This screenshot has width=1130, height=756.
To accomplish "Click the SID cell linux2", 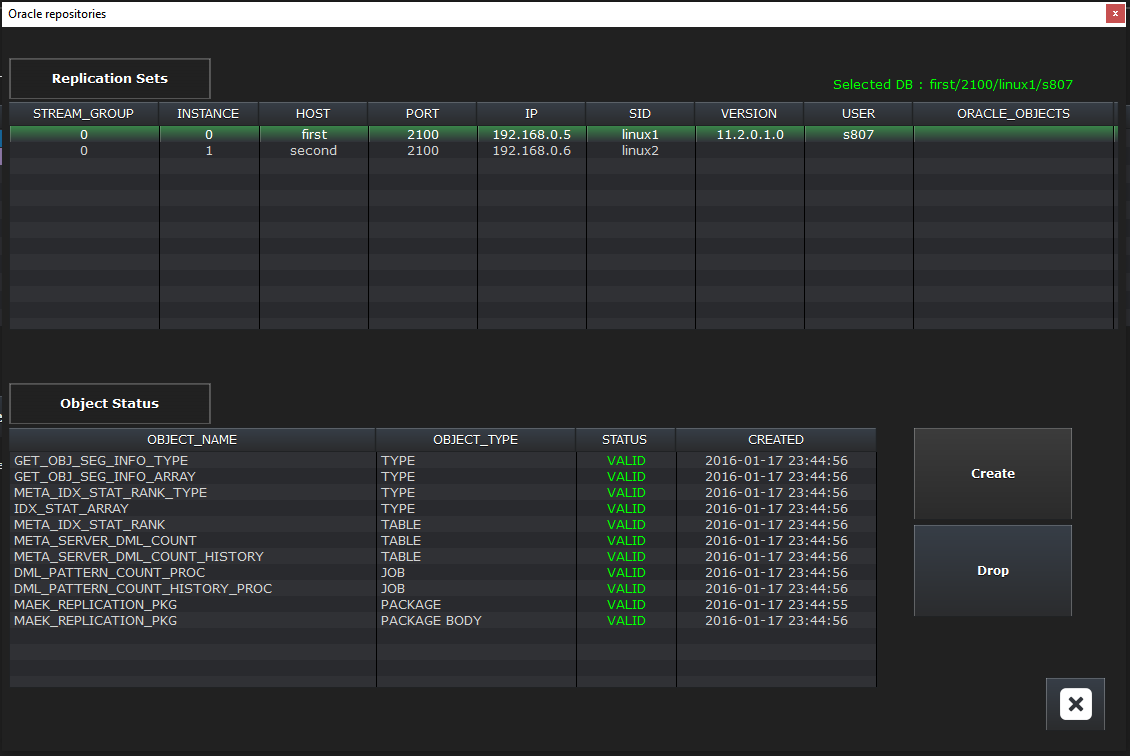I will (640, 151).
